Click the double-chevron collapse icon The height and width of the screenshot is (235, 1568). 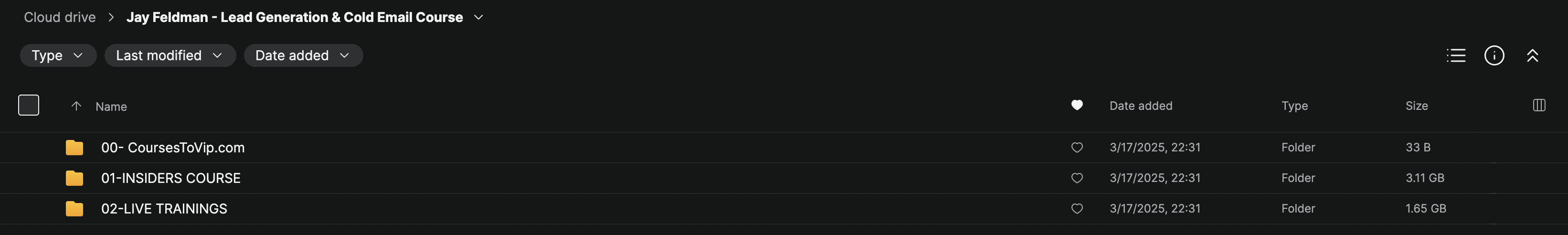[1532, 55]
